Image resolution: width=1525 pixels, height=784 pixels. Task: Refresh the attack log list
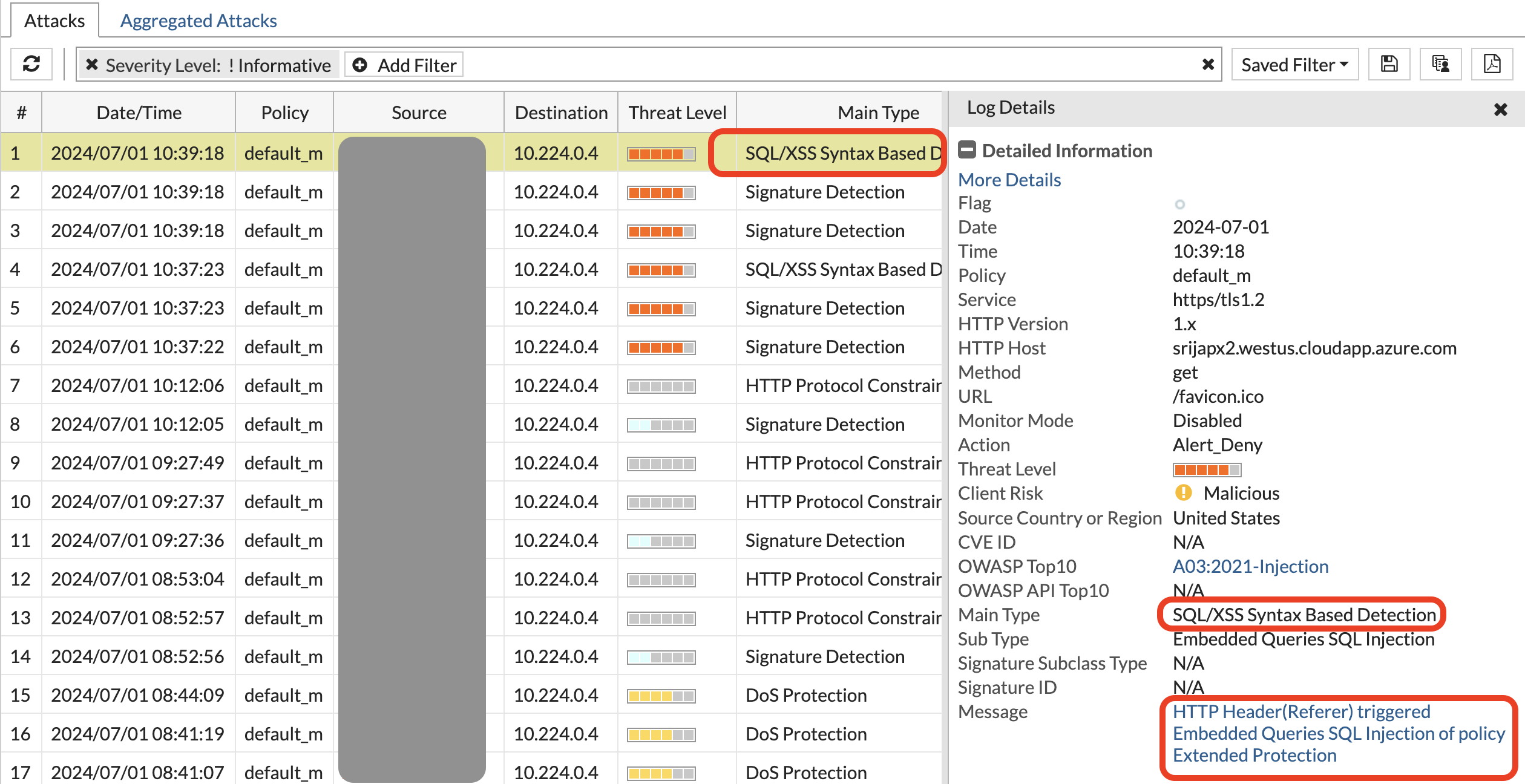[31, 64]
